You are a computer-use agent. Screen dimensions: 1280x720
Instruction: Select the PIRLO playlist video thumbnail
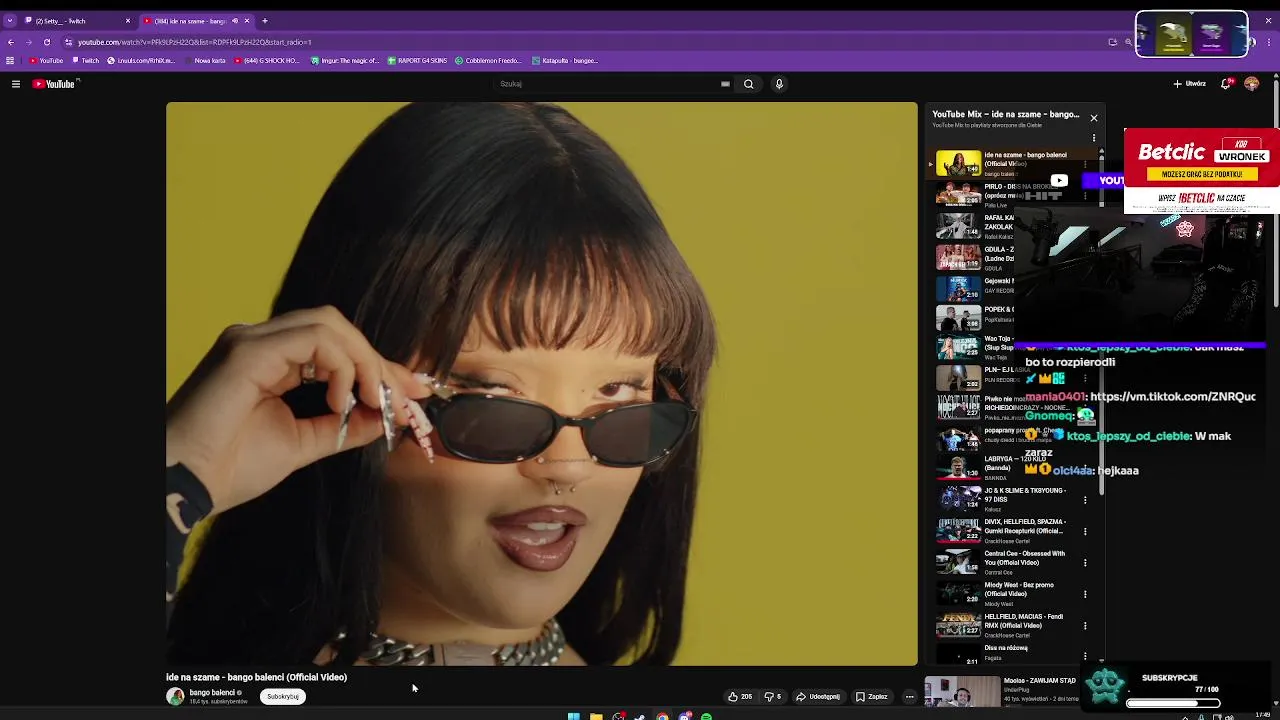(958, 194)
